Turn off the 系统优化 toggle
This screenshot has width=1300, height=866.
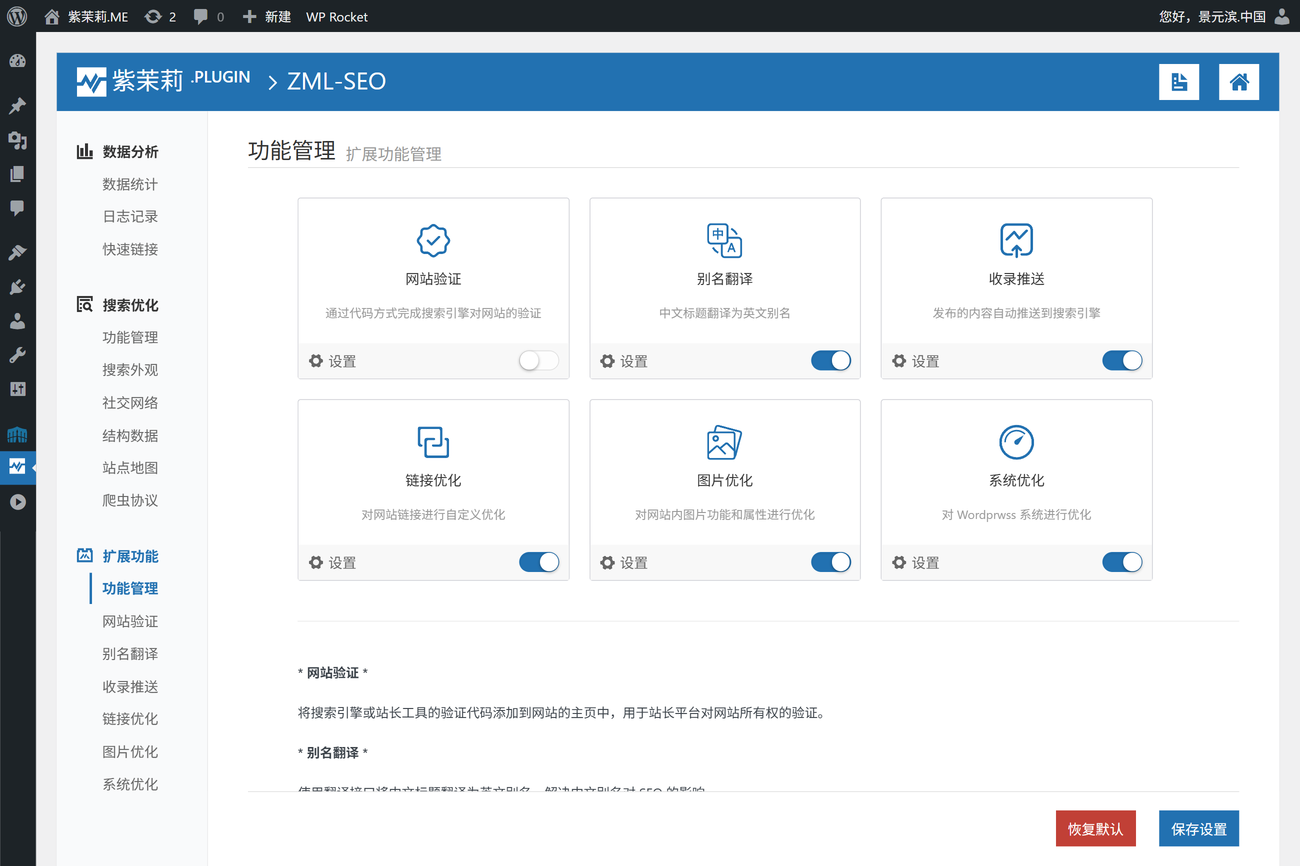(x=1122, y=562)
